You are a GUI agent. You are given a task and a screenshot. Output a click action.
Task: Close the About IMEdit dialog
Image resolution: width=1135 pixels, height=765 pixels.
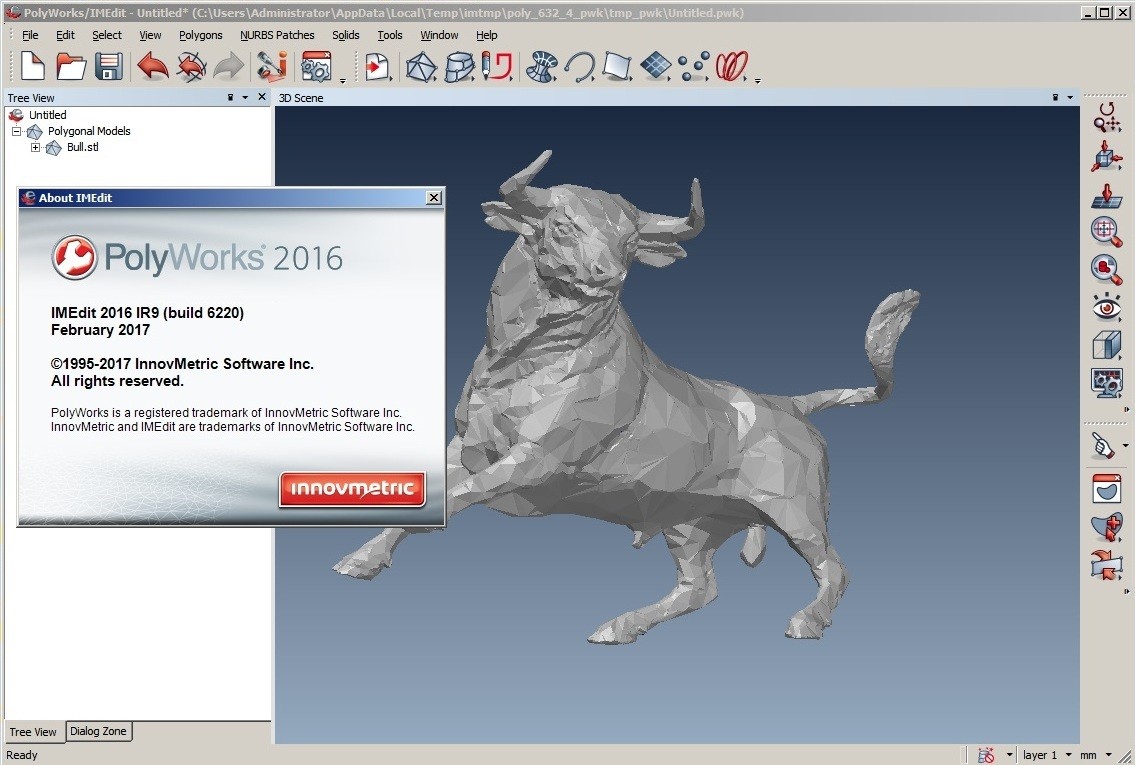[434, 198]
